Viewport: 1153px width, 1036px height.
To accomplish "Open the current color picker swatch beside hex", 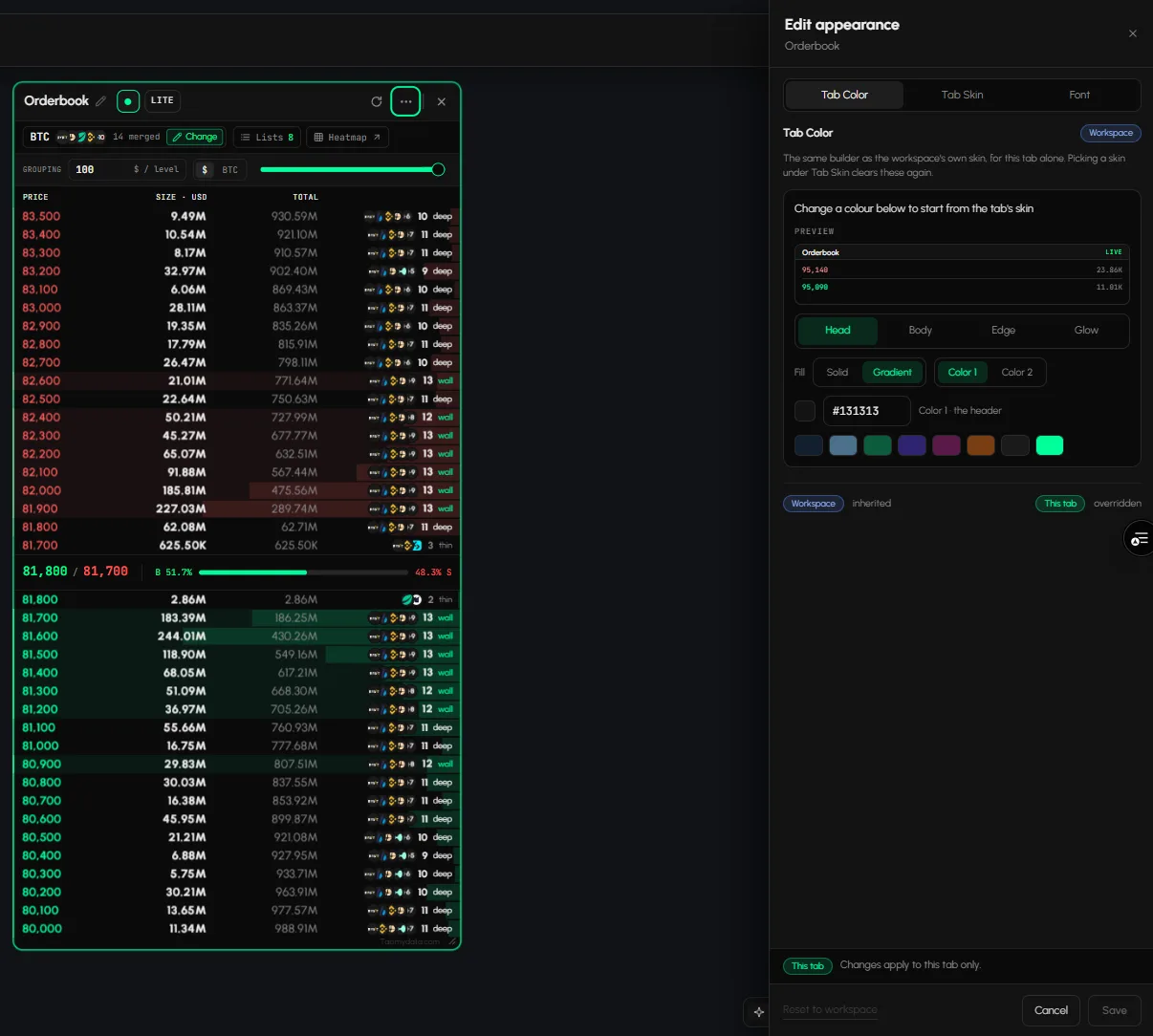I will [805, 411].
